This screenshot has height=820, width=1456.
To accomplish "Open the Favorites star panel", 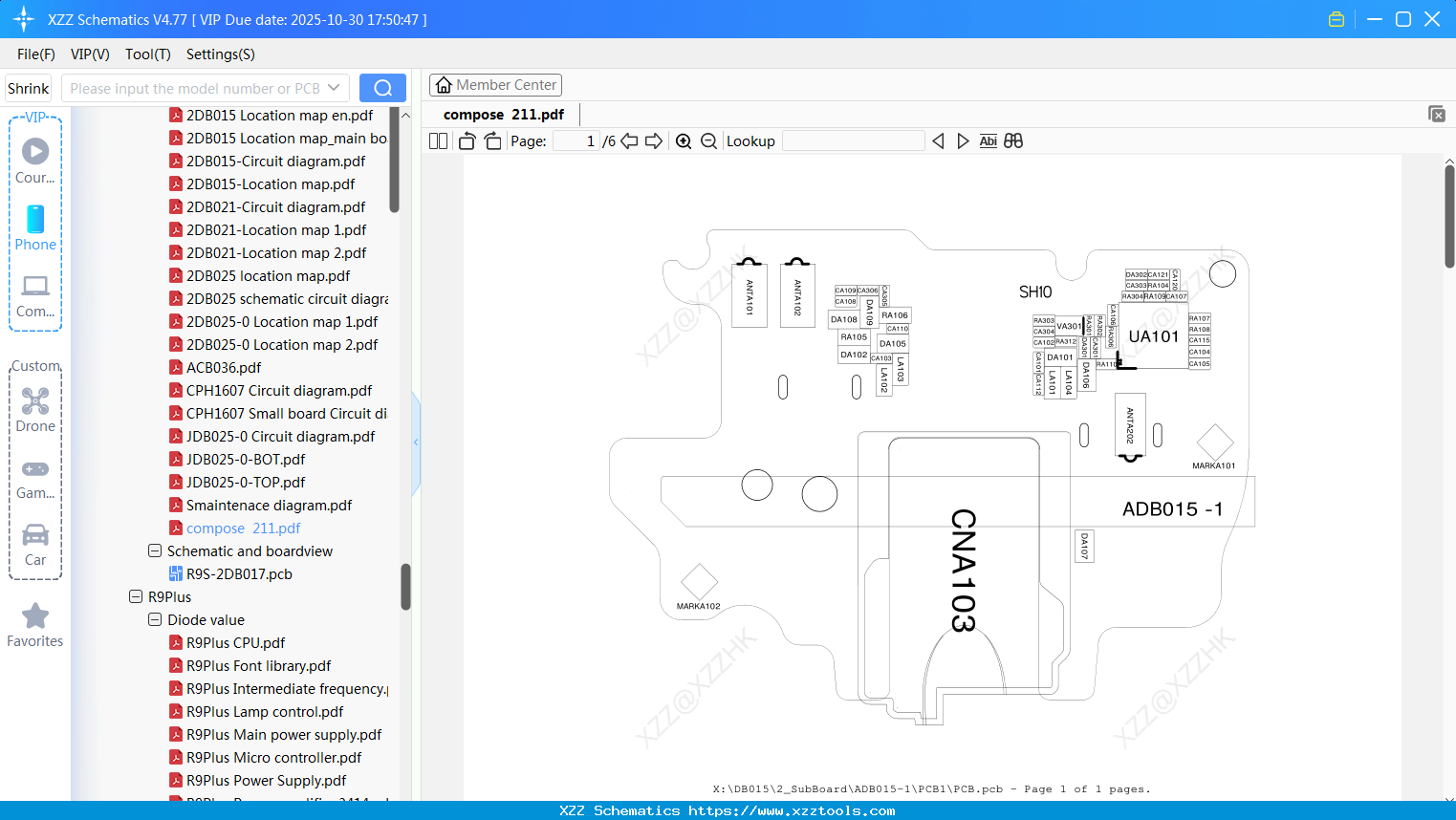I will click(x=35, y=626).
